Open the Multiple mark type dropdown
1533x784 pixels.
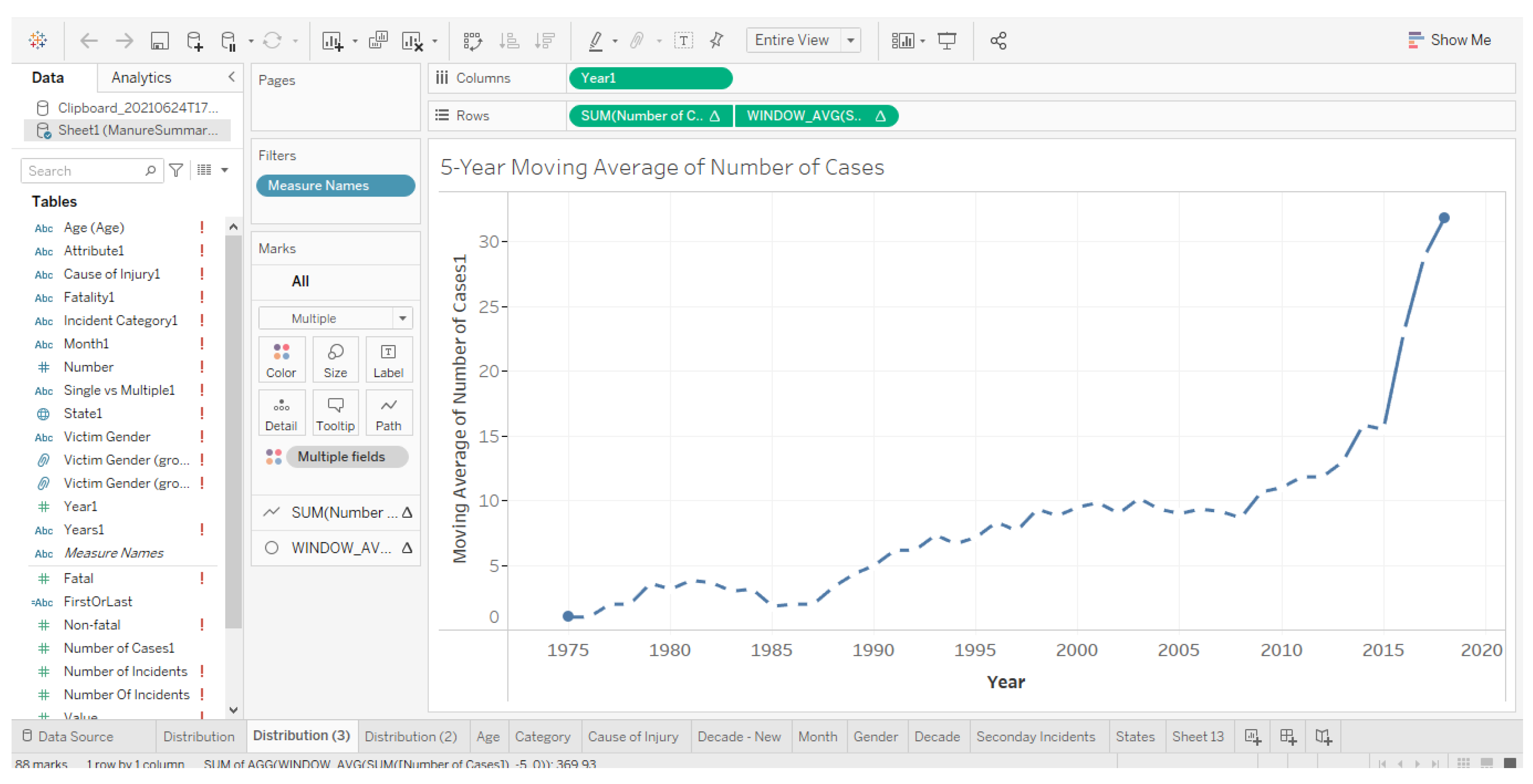402,318
